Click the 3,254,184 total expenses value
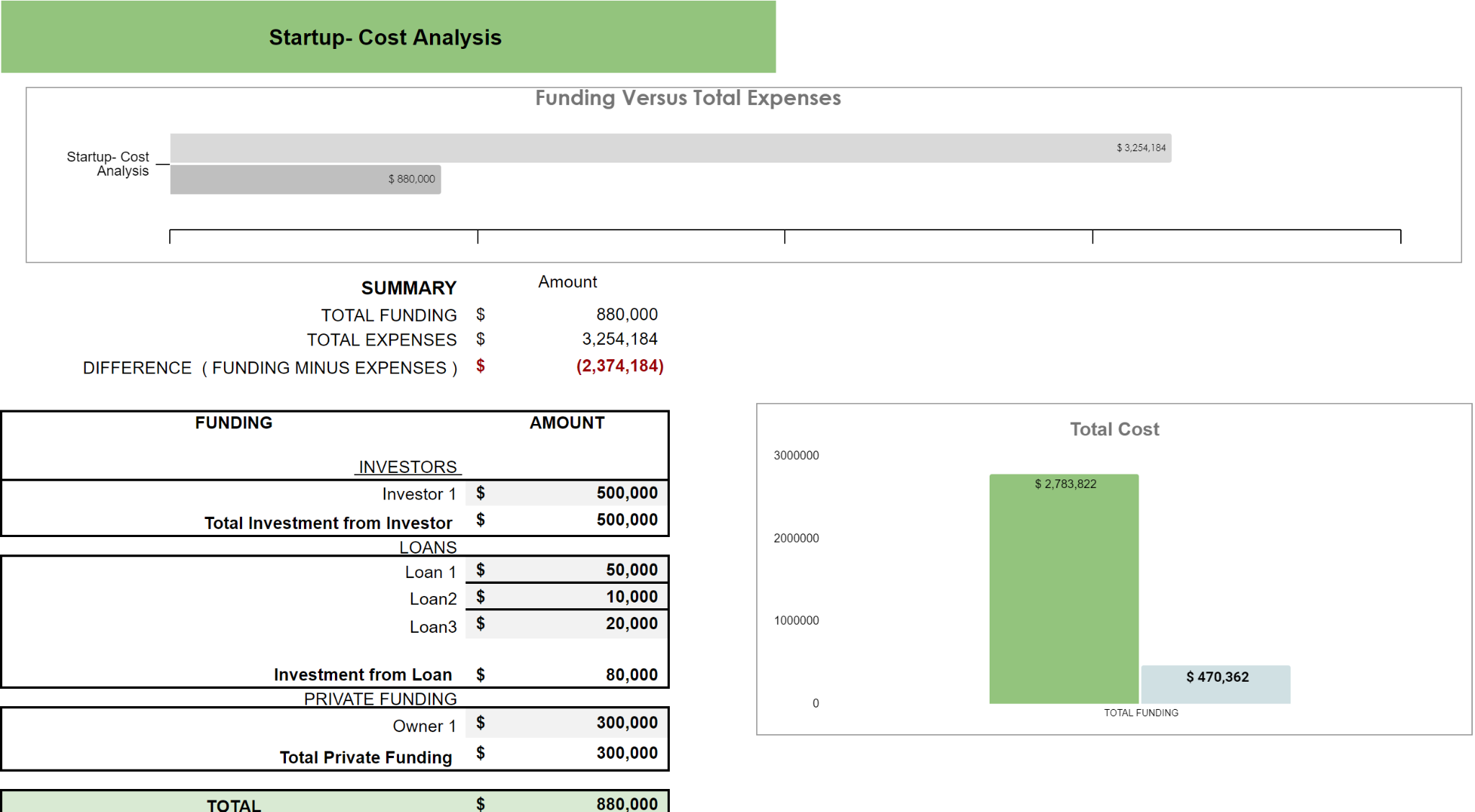Image resolution: width=1475 pixels, height=812 pixels. coord(619,339)
